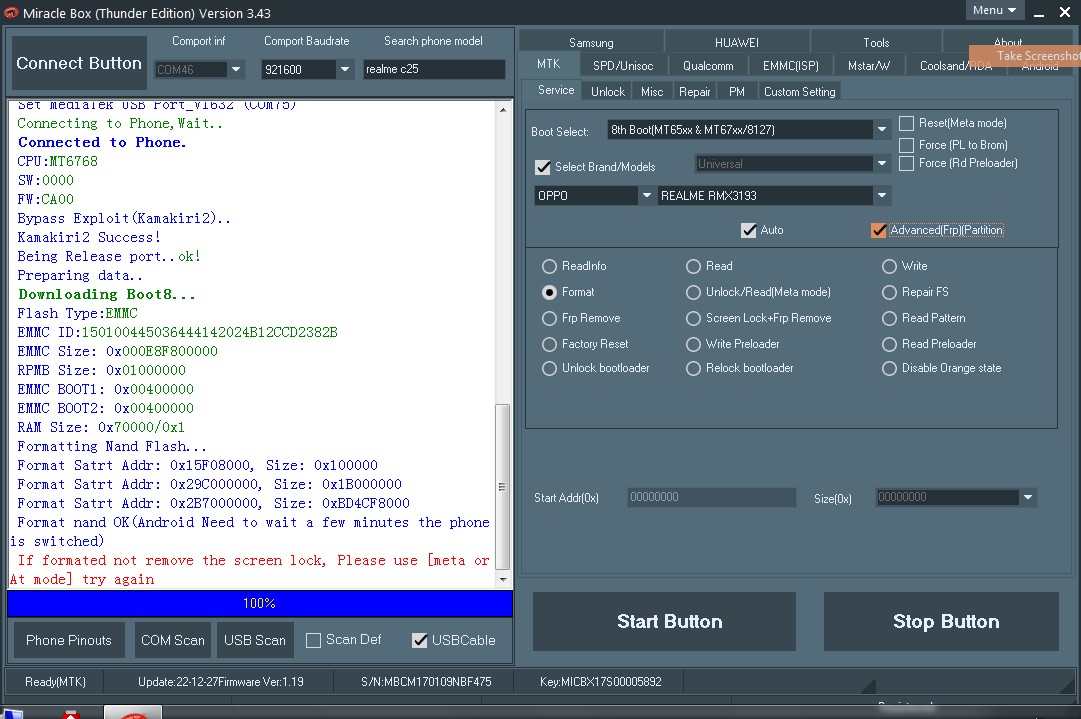Expand the Universal dropdown
Screen dimensions: 1081x719
point(881,163)
